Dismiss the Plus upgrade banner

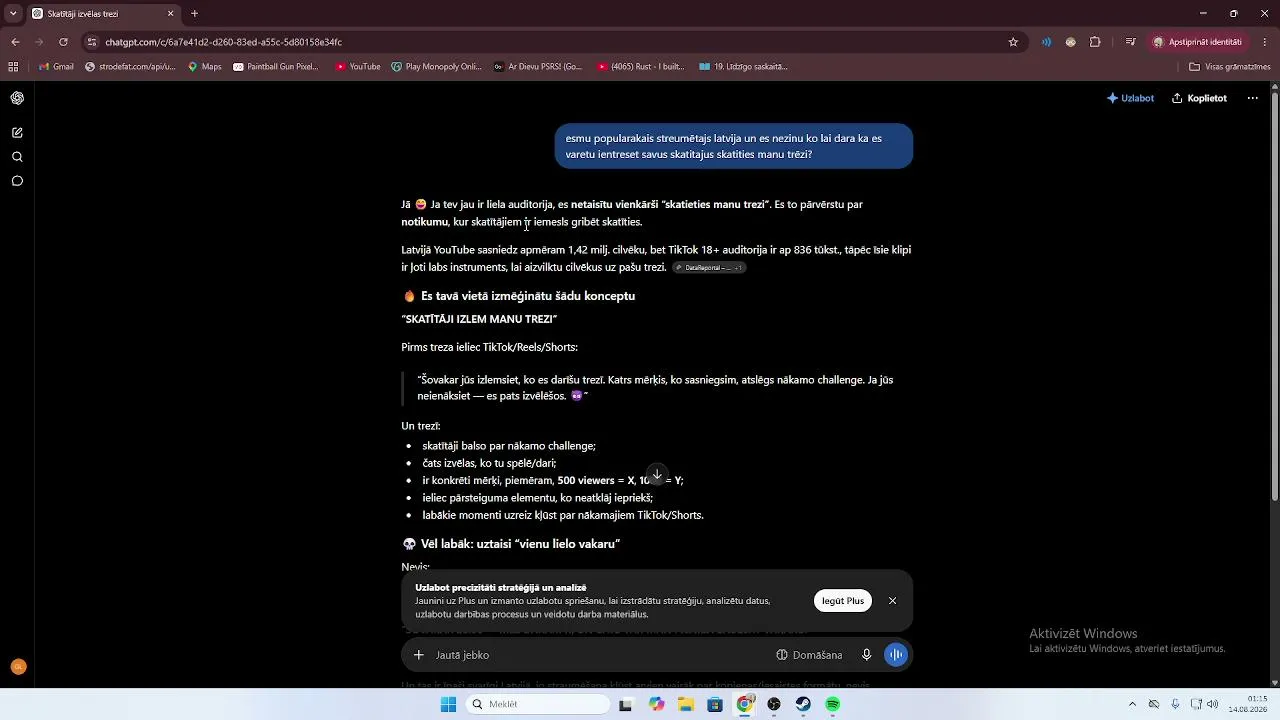892,601
